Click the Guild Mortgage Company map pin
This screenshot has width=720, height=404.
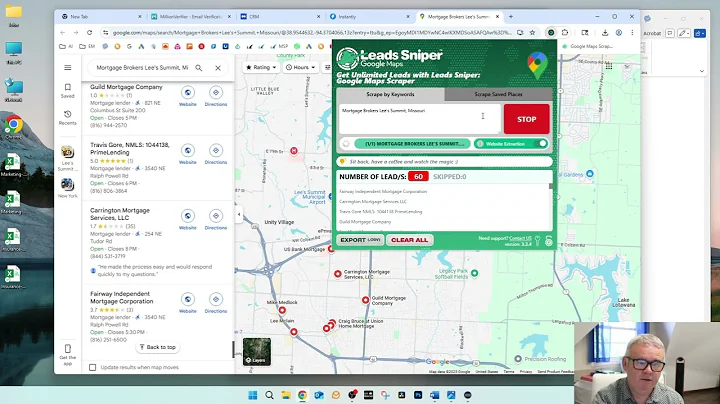(365, 300)
